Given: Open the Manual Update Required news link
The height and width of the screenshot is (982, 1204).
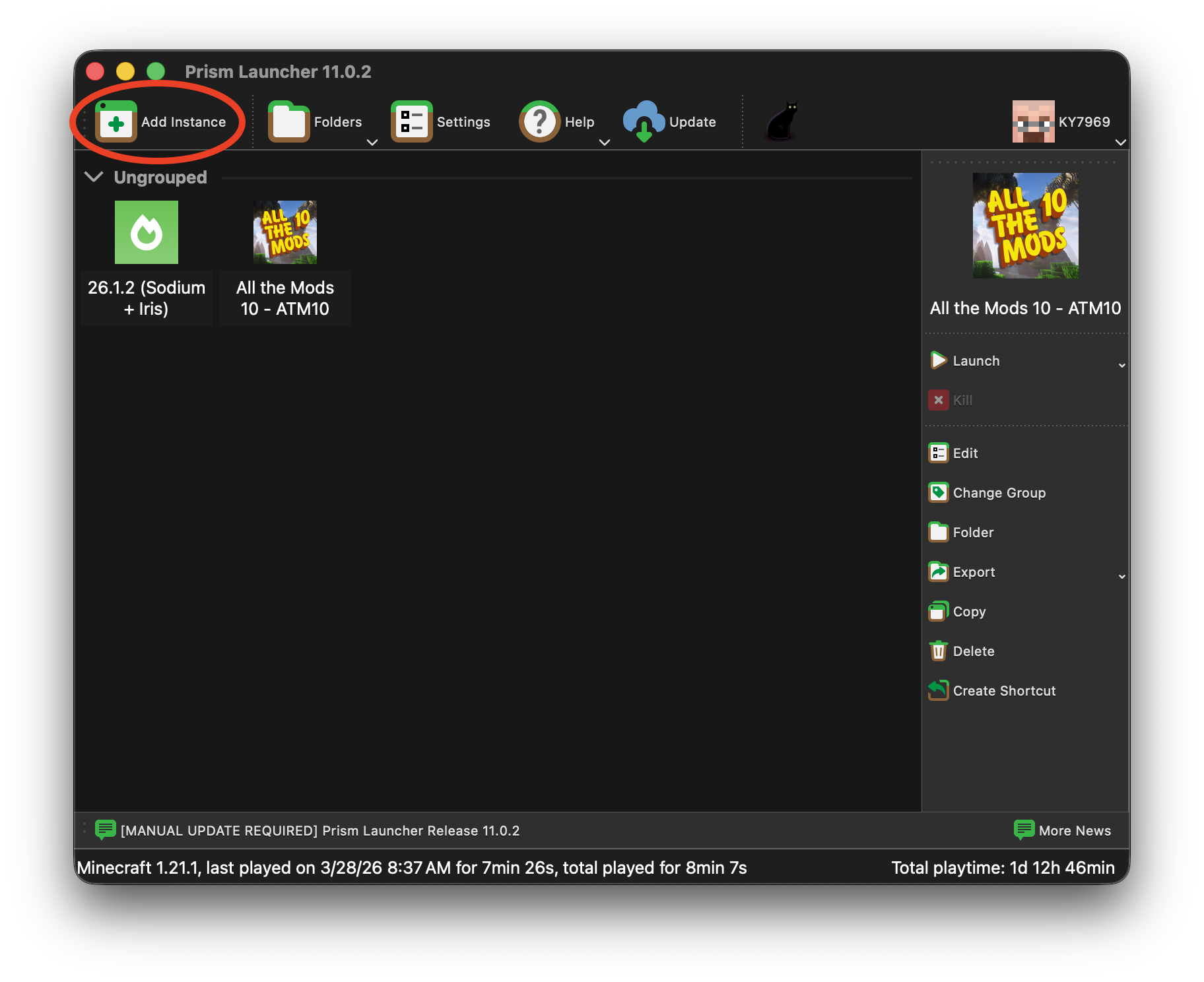Looking at the screenshot, I should coord(320,831).
